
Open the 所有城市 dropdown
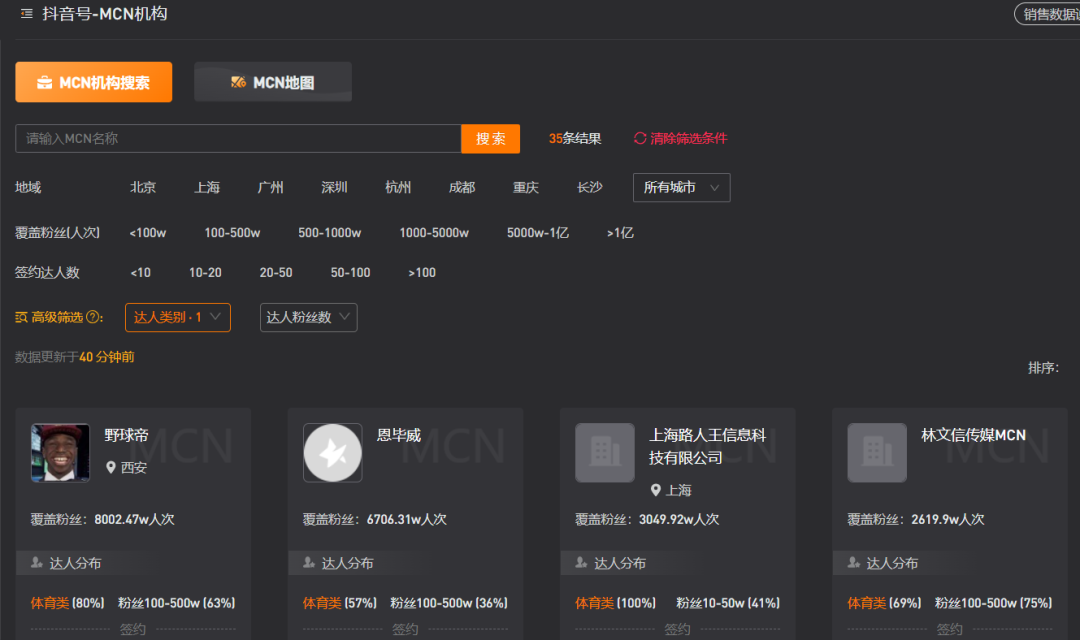681,187
